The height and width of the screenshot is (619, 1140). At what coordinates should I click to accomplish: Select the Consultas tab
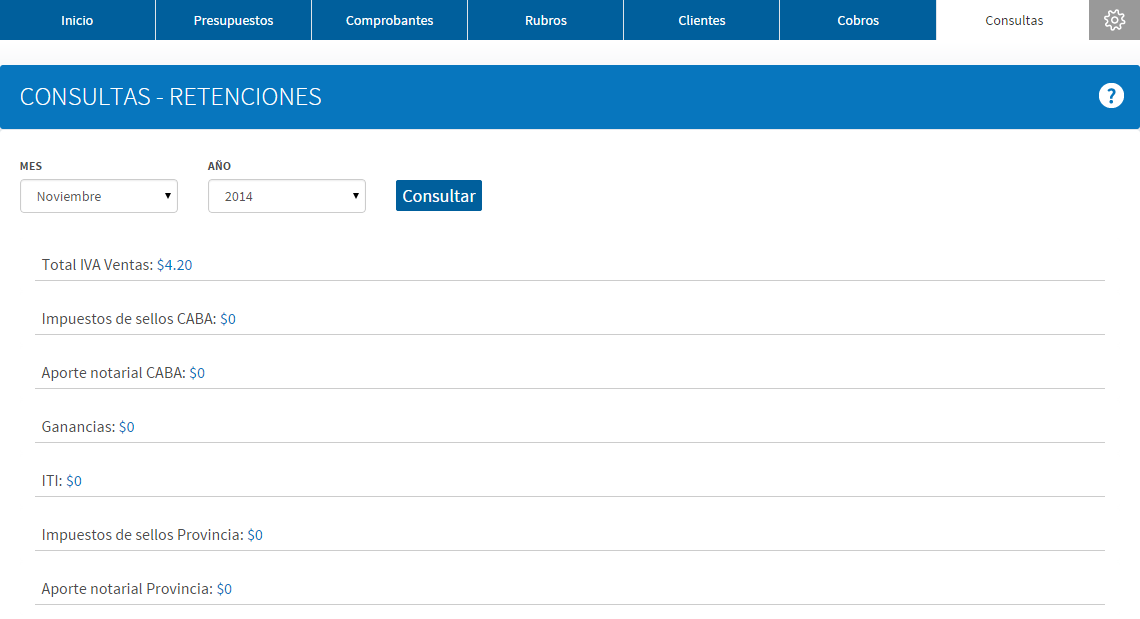tap(1013, 20)
